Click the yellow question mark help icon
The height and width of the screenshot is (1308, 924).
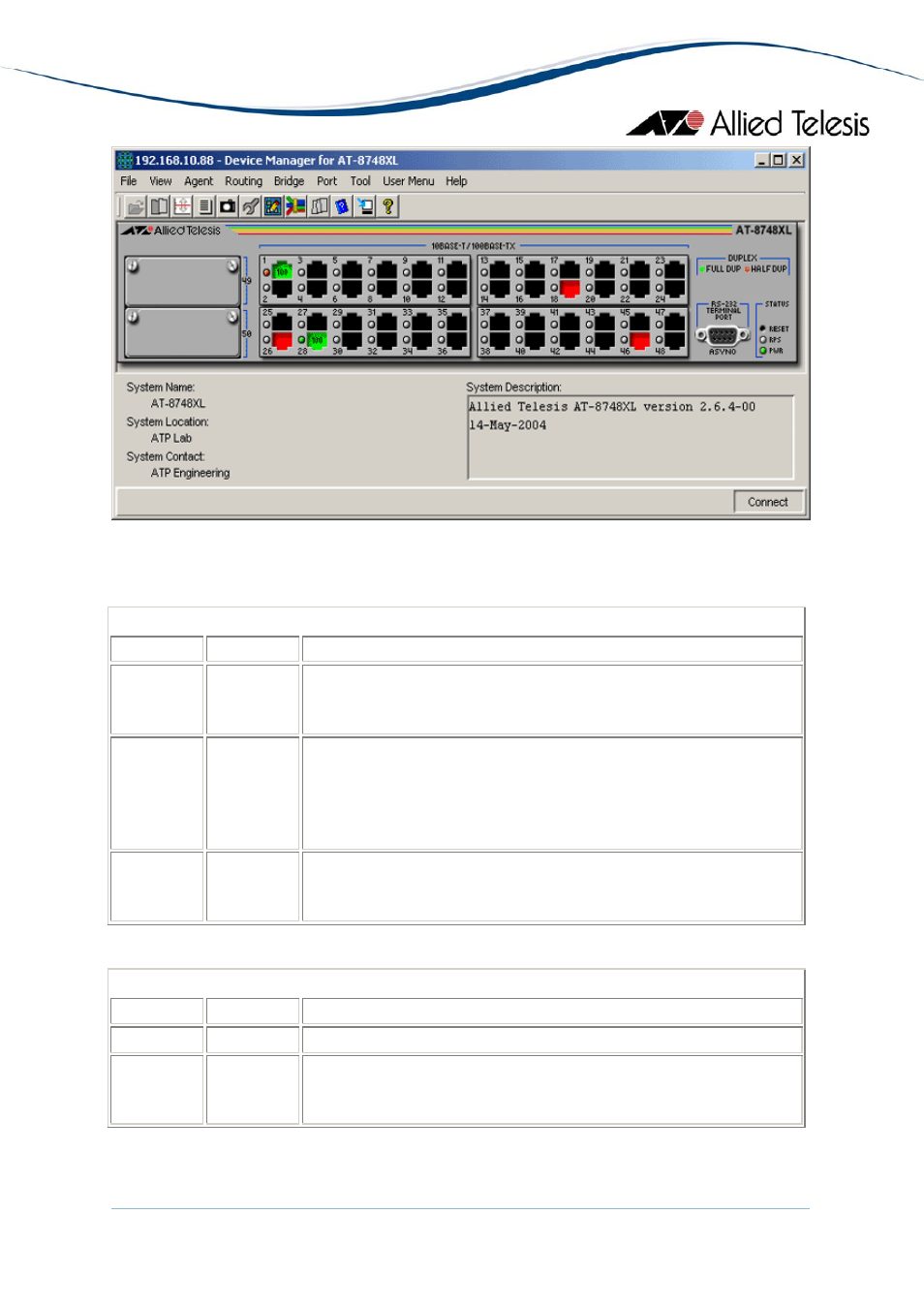(x=387, y=206)
